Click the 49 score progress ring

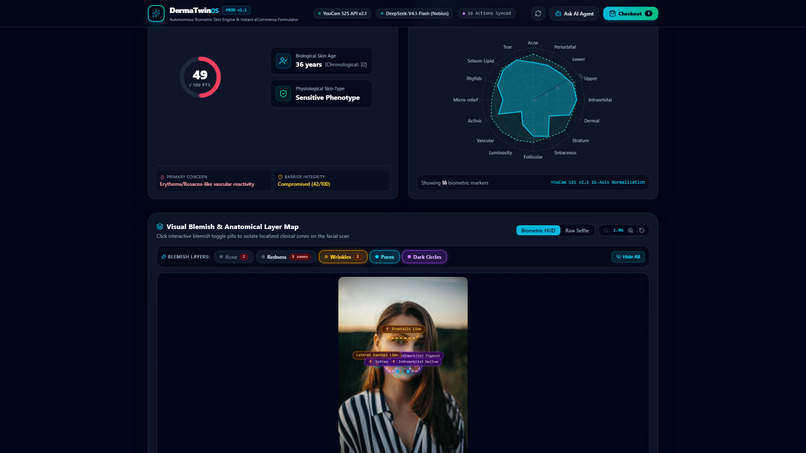[x=200, y=77]
